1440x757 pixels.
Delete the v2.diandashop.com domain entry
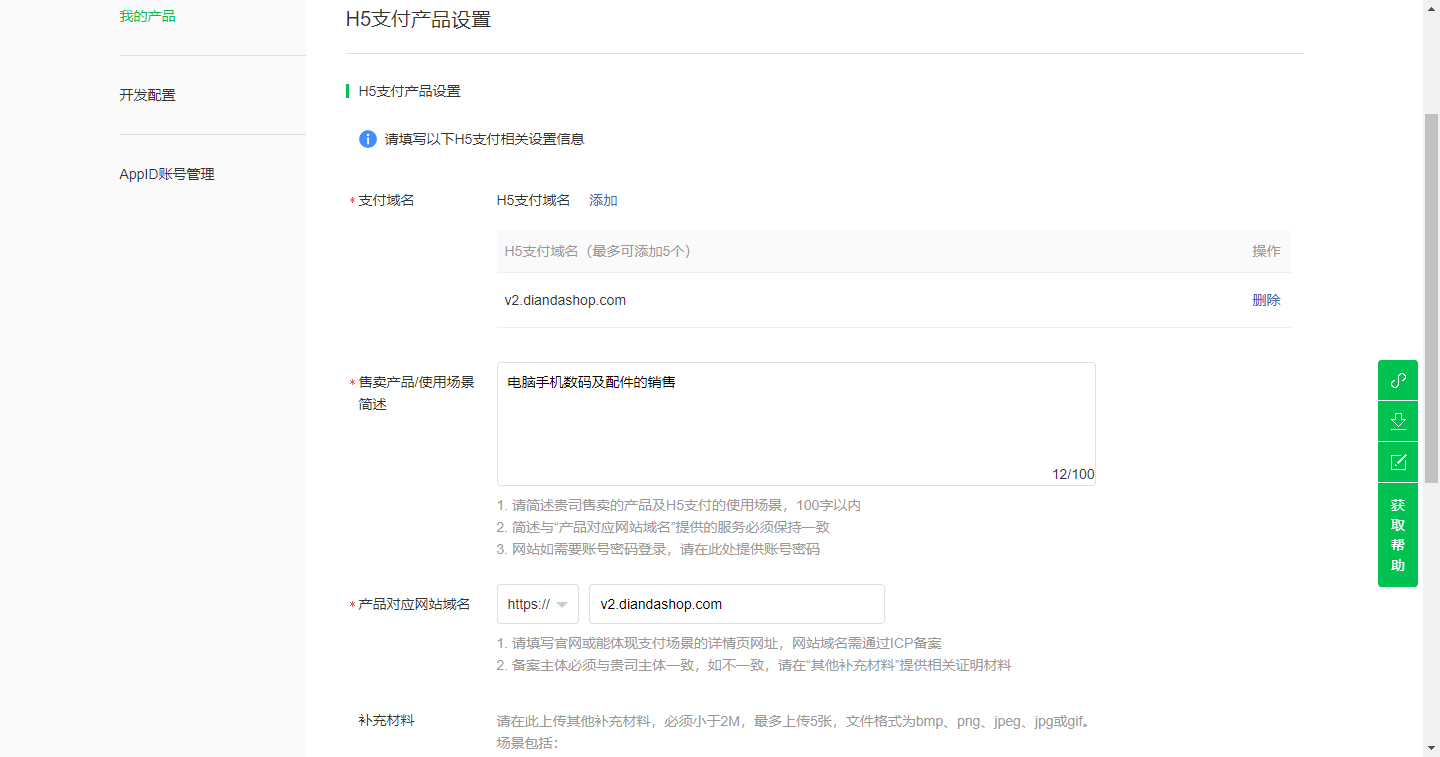pos(1265,300)
